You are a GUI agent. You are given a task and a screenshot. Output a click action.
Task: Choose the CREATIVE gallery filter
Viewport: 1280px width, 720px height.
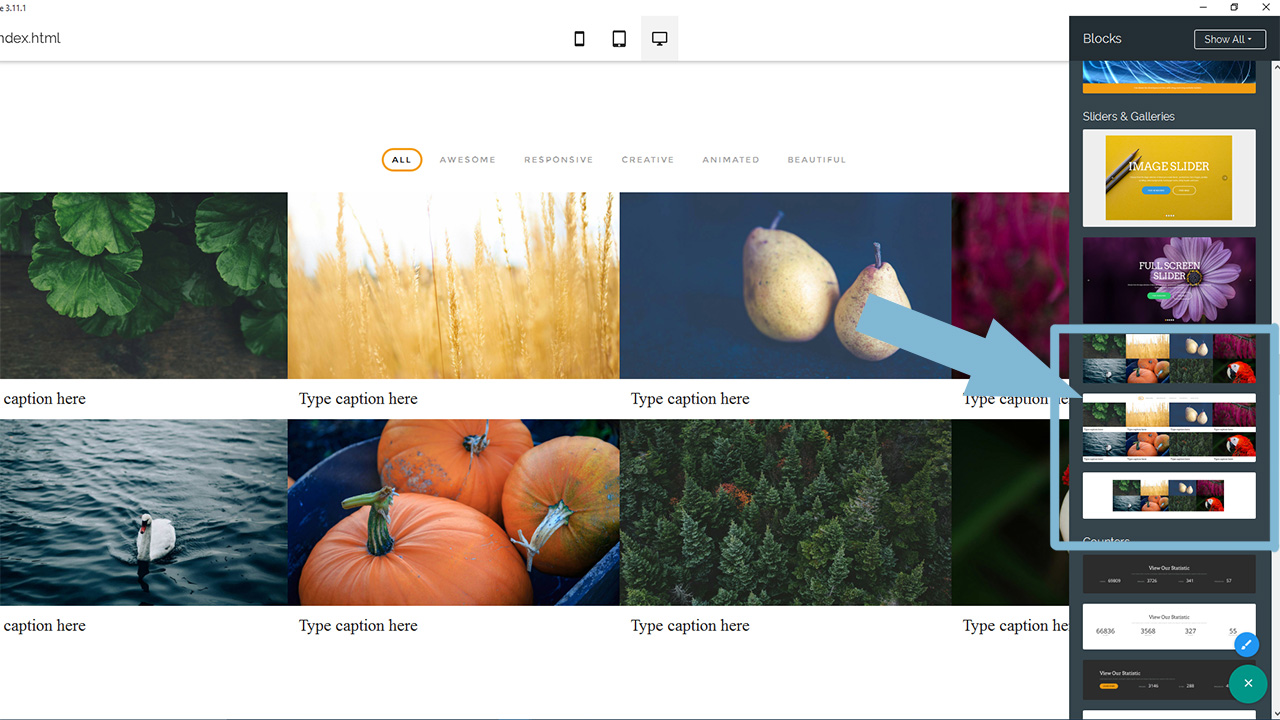click(647, 160)
